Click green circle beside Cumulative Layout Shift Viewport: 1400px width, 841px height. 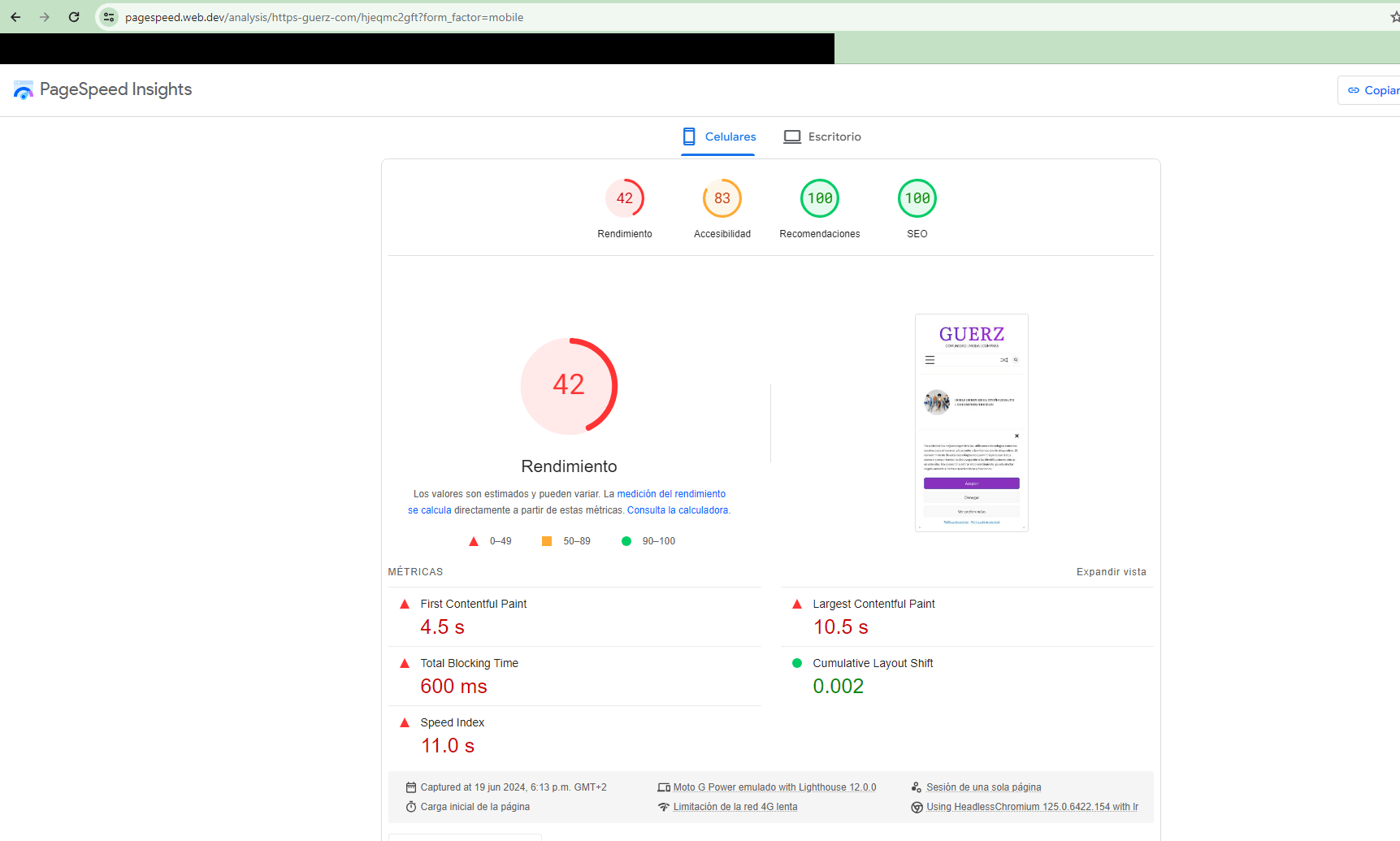[797, 663]
